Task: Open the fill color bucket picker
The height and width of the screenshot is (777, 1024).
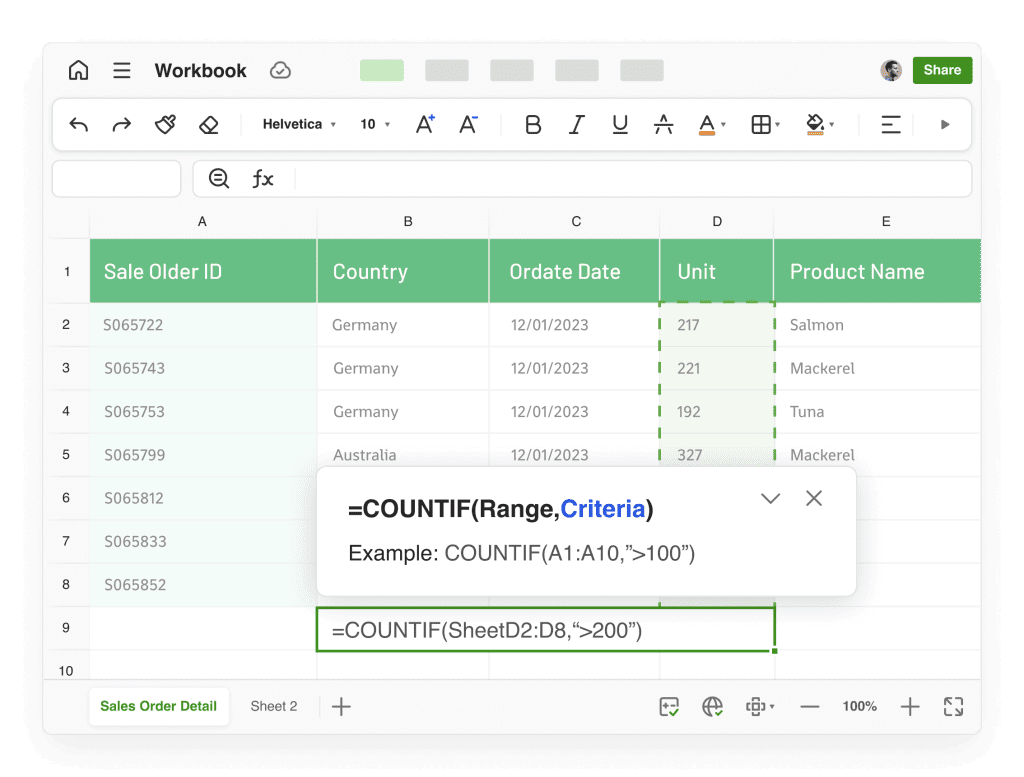Action: point(819,125)
